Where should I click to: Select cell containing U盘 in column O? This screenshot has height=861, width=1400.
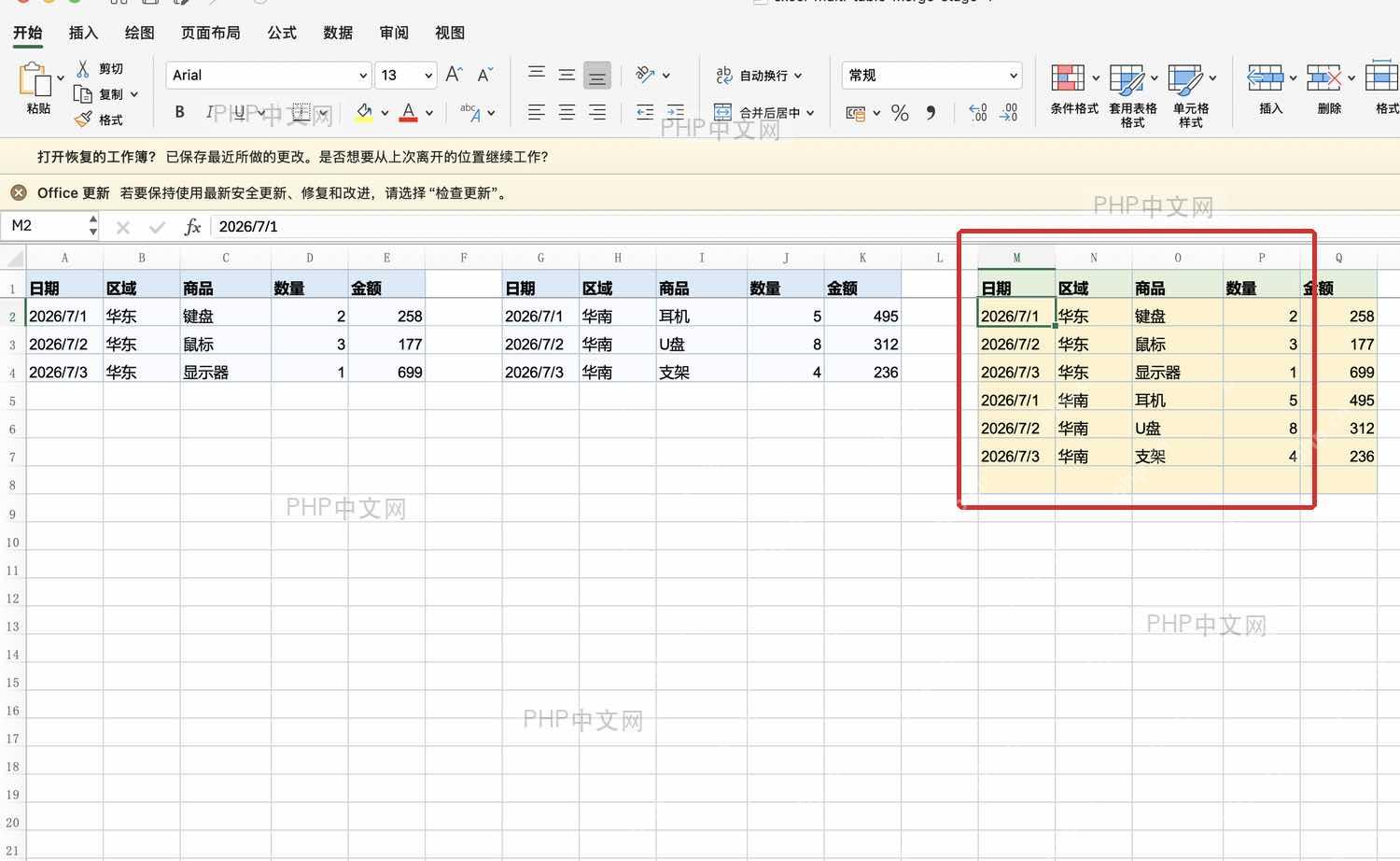(x=1177, y=429)
